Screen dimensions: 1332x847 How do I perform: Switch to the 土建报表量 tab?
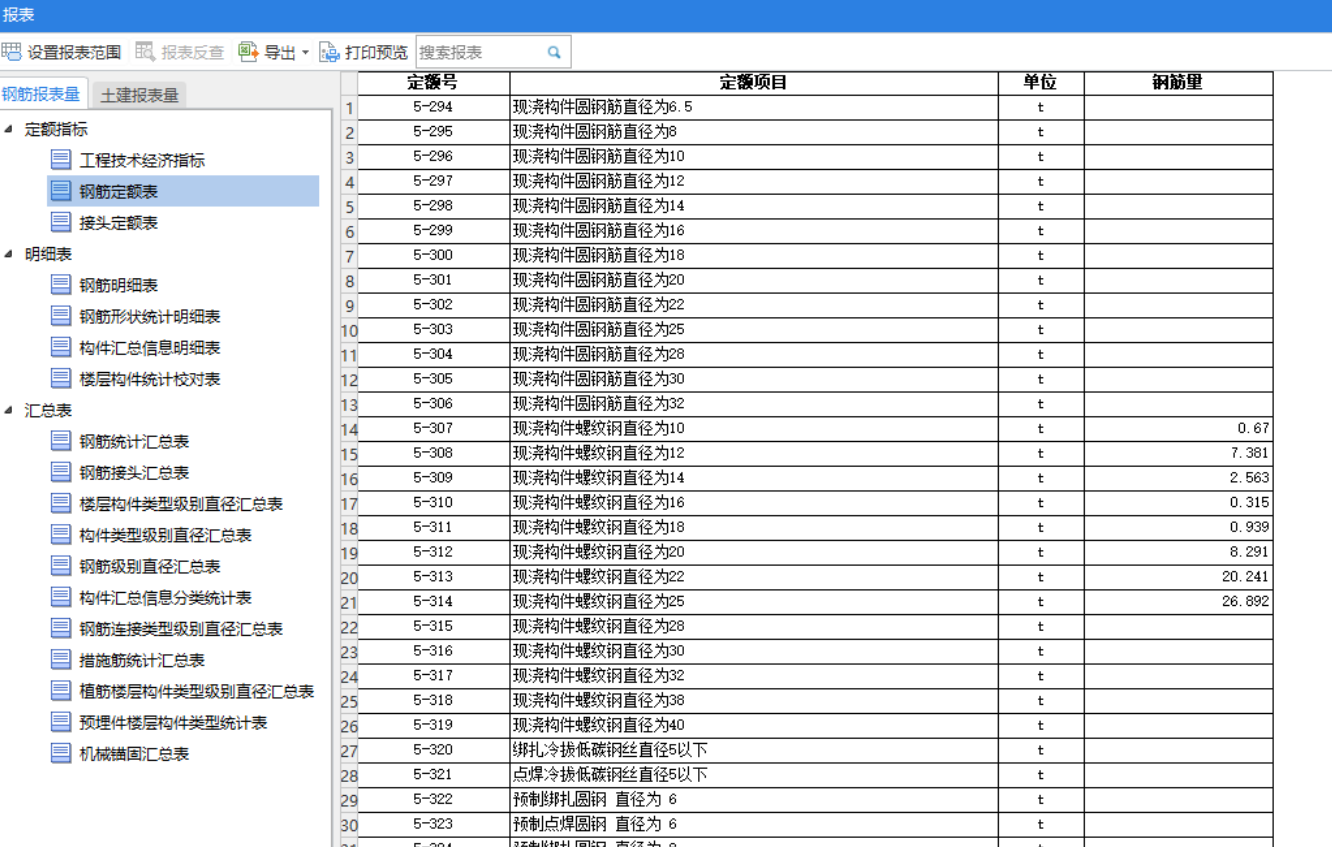139,95
